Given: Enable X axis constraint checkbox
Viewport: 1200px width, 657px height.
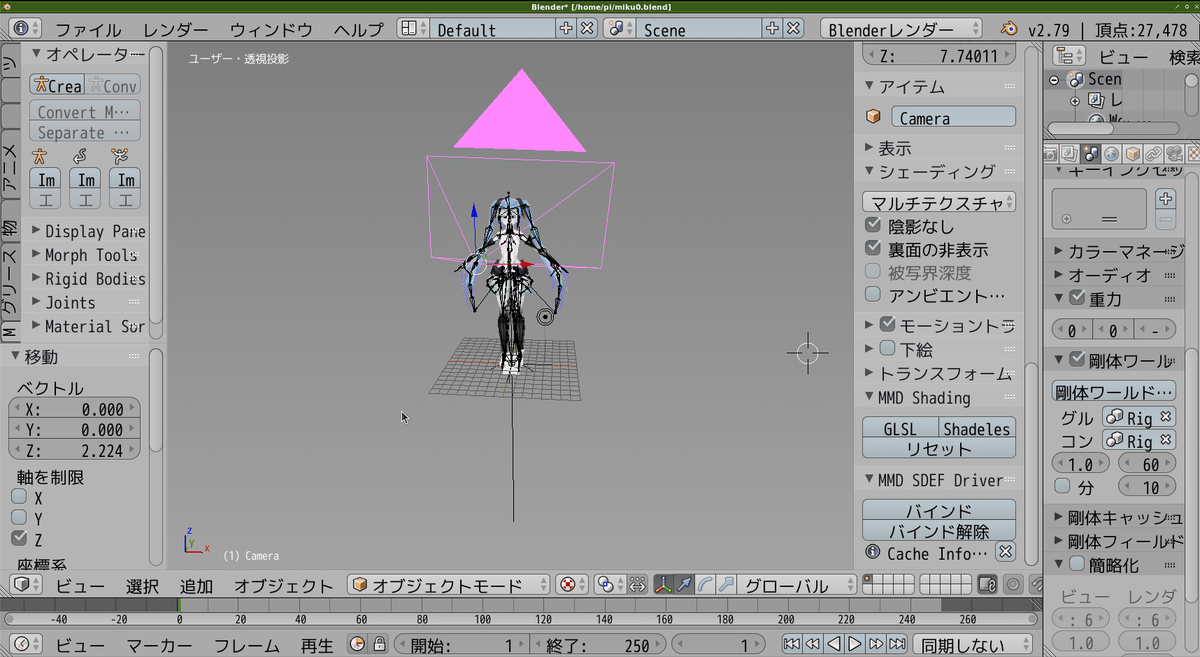Looking at the screenshot, I should tap(19, 497).
